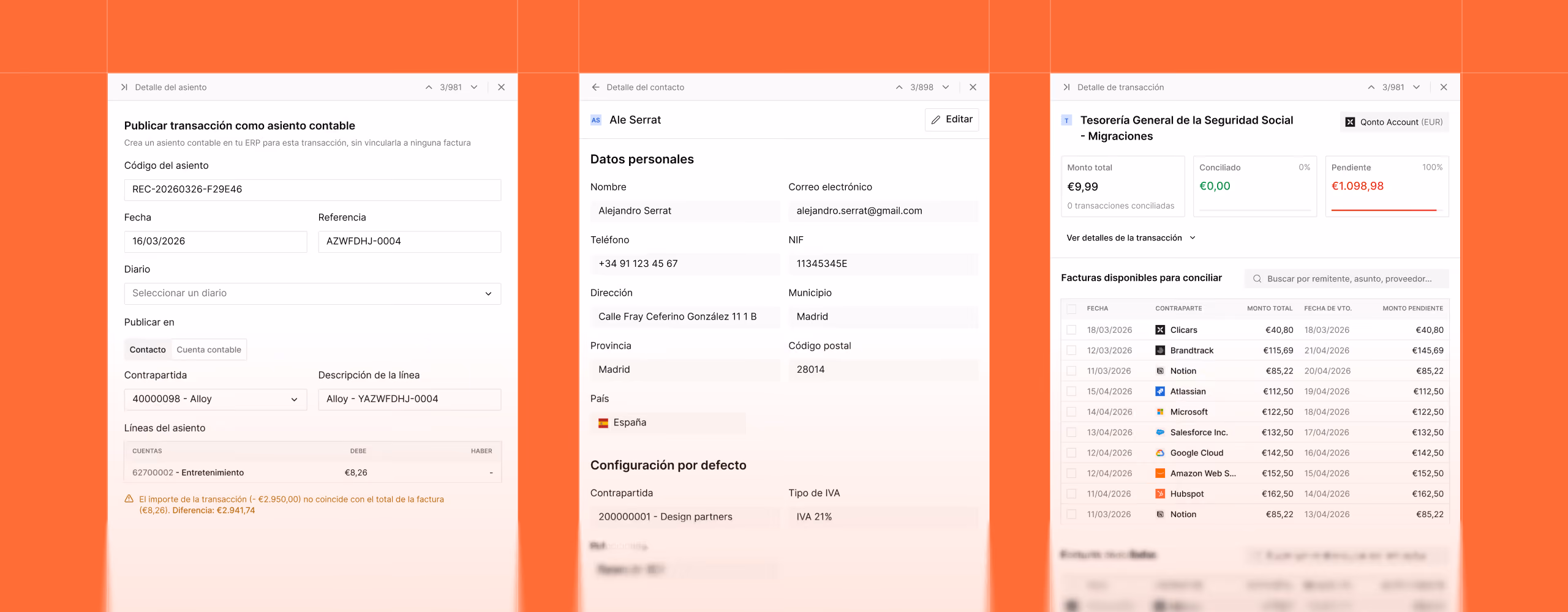Click the Spain flag icon in País
This screenshot has height=612, width=1568.
coord(603,423)
